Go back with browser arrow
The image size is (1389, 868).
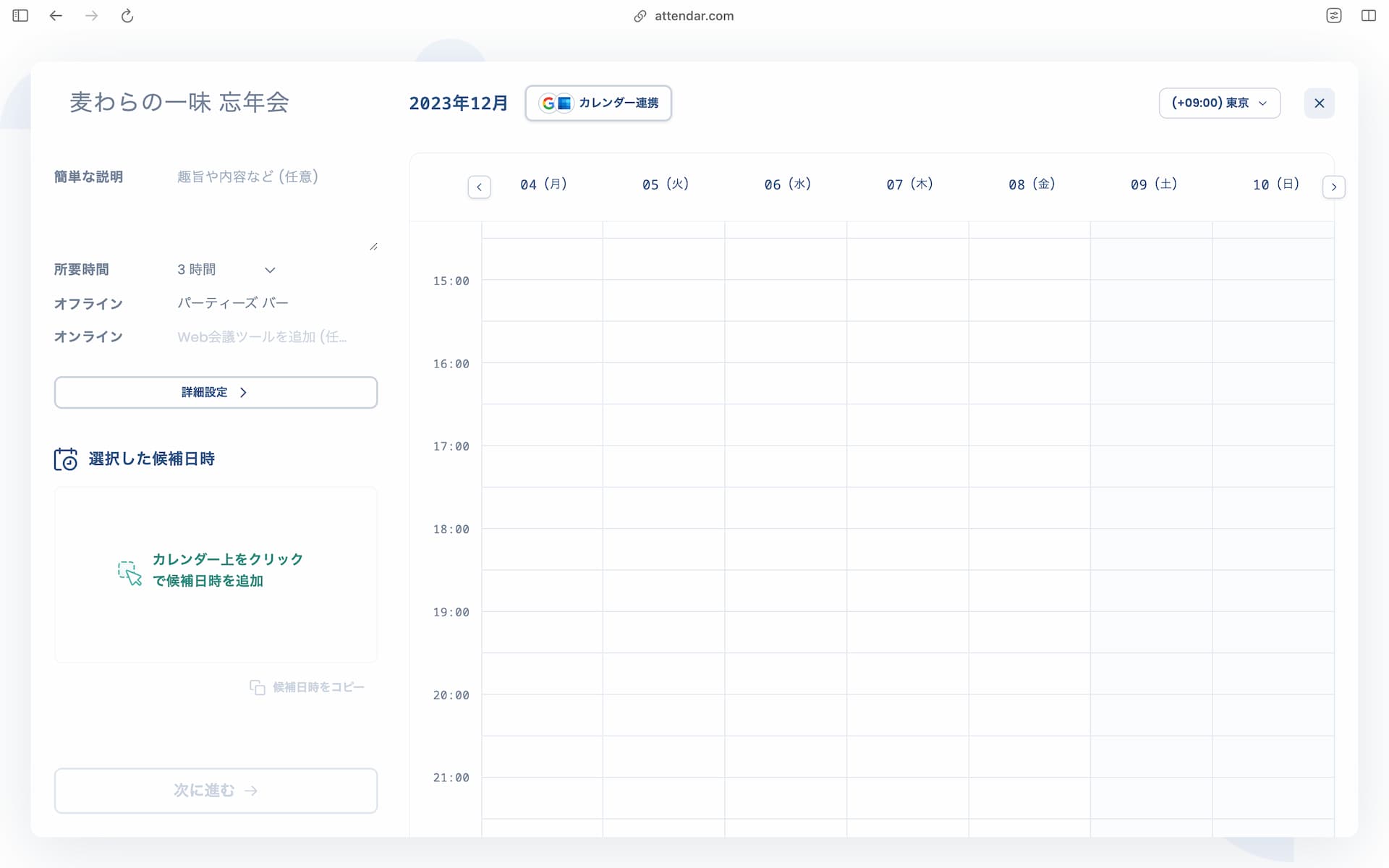click(56, 16)
